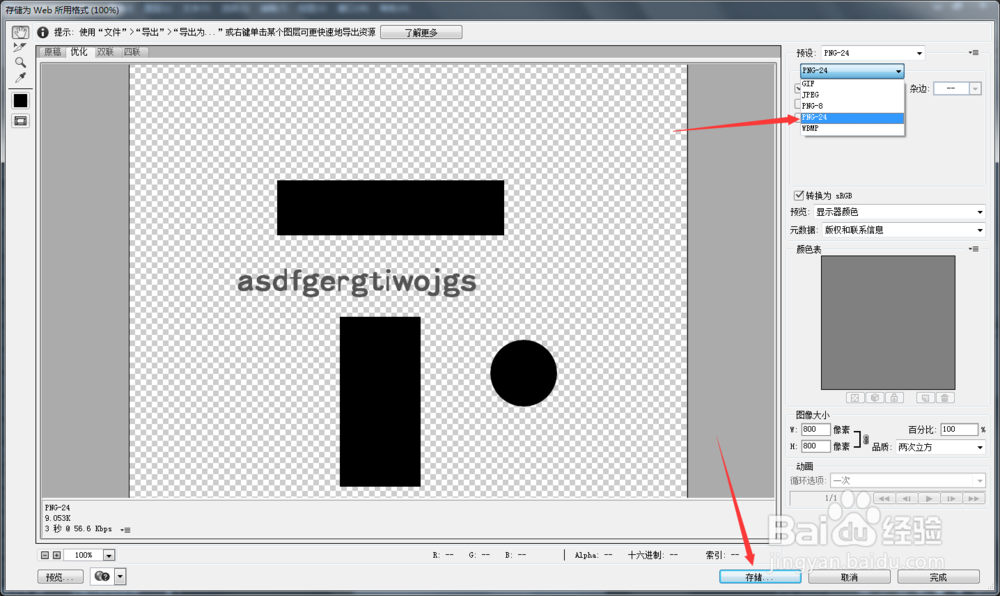This screenshot has width=1000, height=596.
Task: Open 品质 两次立方 dropdown
Action: pyautogui.click(x=940, y=447)
